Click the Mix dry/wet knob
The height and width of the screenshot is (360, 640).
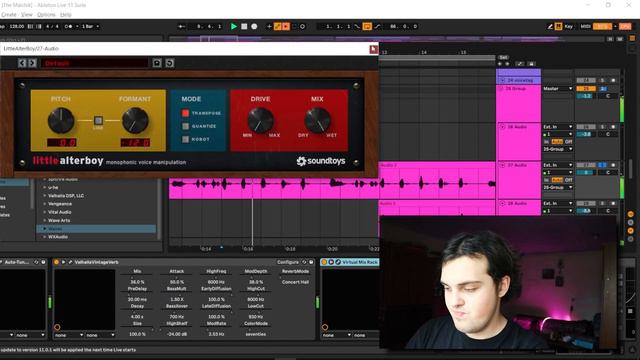(x=317, y=120)
